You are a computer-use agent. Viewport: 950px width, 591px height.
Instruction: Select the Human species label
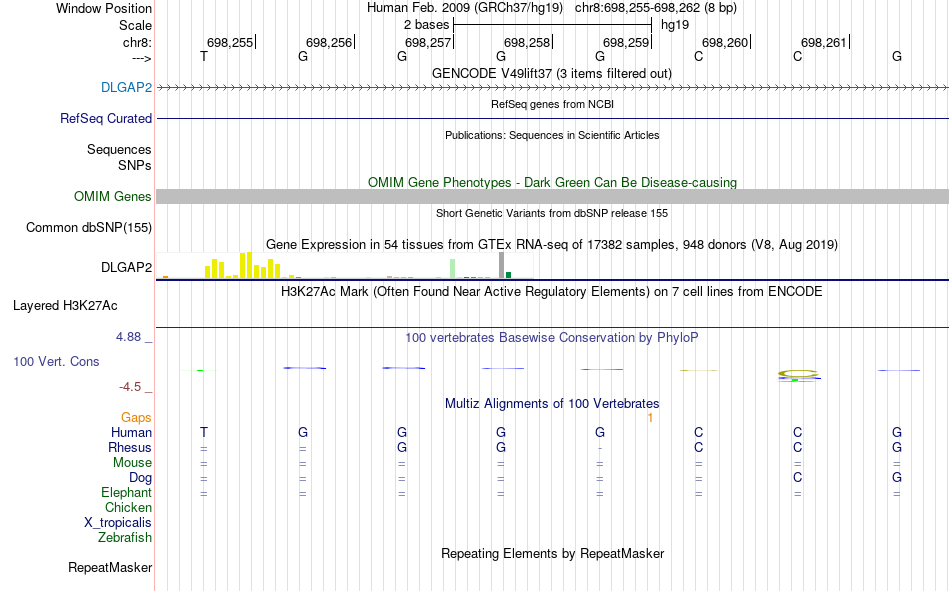tap(131, 432)
